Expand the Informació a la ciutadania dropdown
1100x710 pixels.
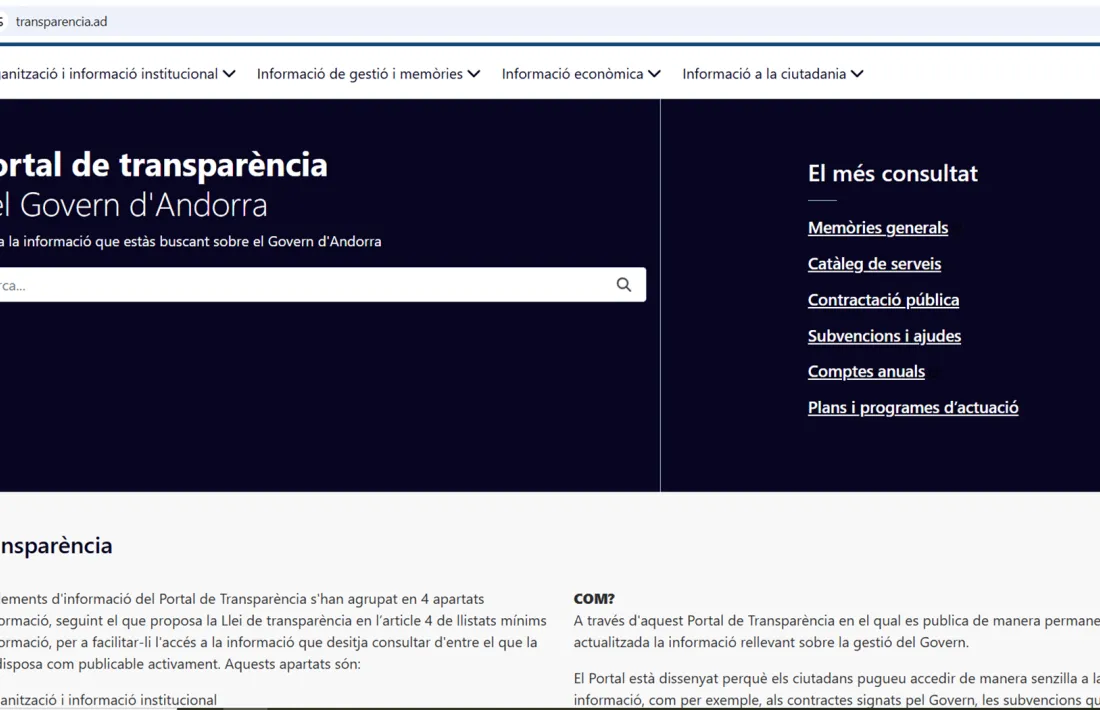coord(856,73)
